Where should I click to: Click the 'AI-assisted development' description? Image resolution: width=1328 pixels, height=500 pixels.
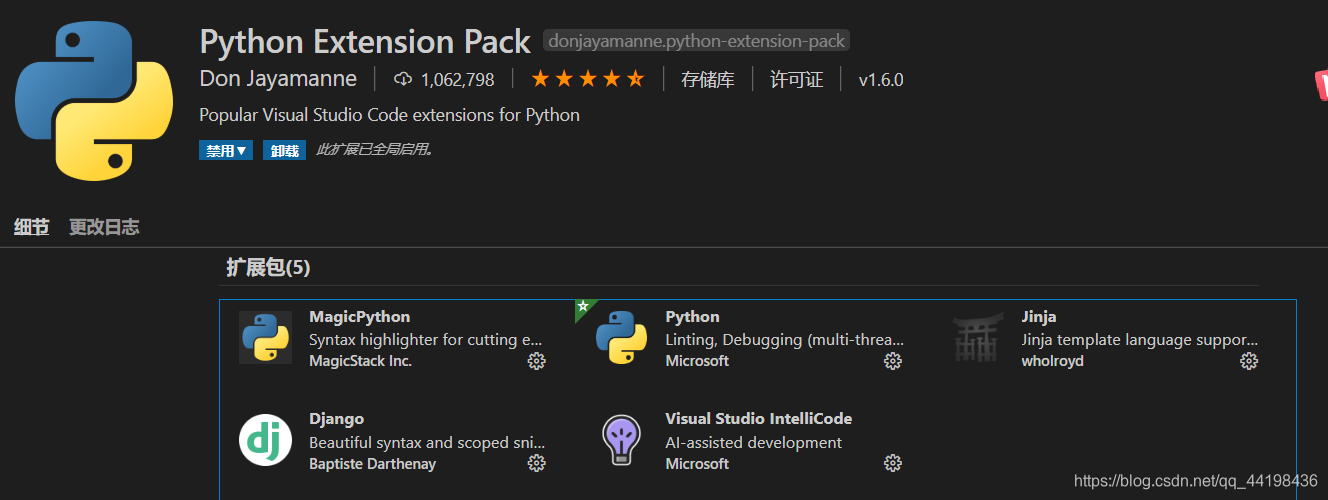pyautogui.click(x=754, y=442)
